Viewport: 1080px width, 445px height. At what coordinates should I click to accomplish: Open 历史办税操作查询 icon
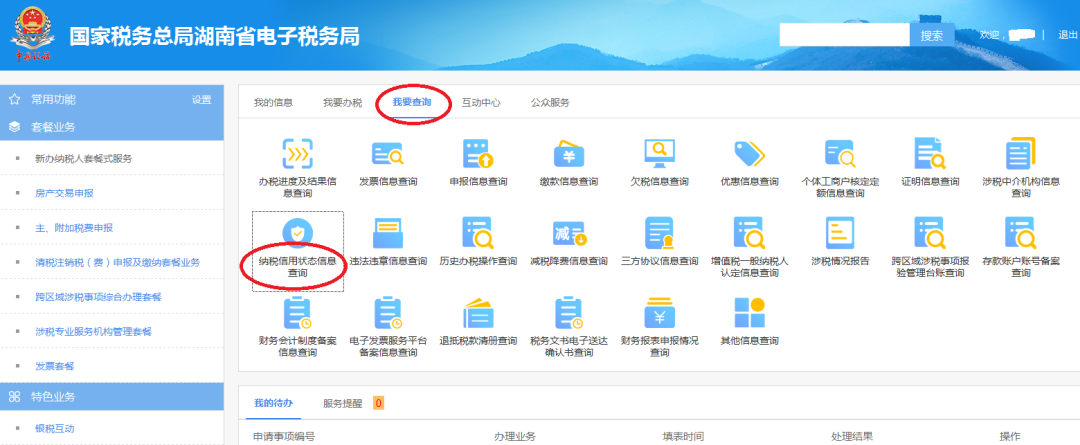[478, 233]
